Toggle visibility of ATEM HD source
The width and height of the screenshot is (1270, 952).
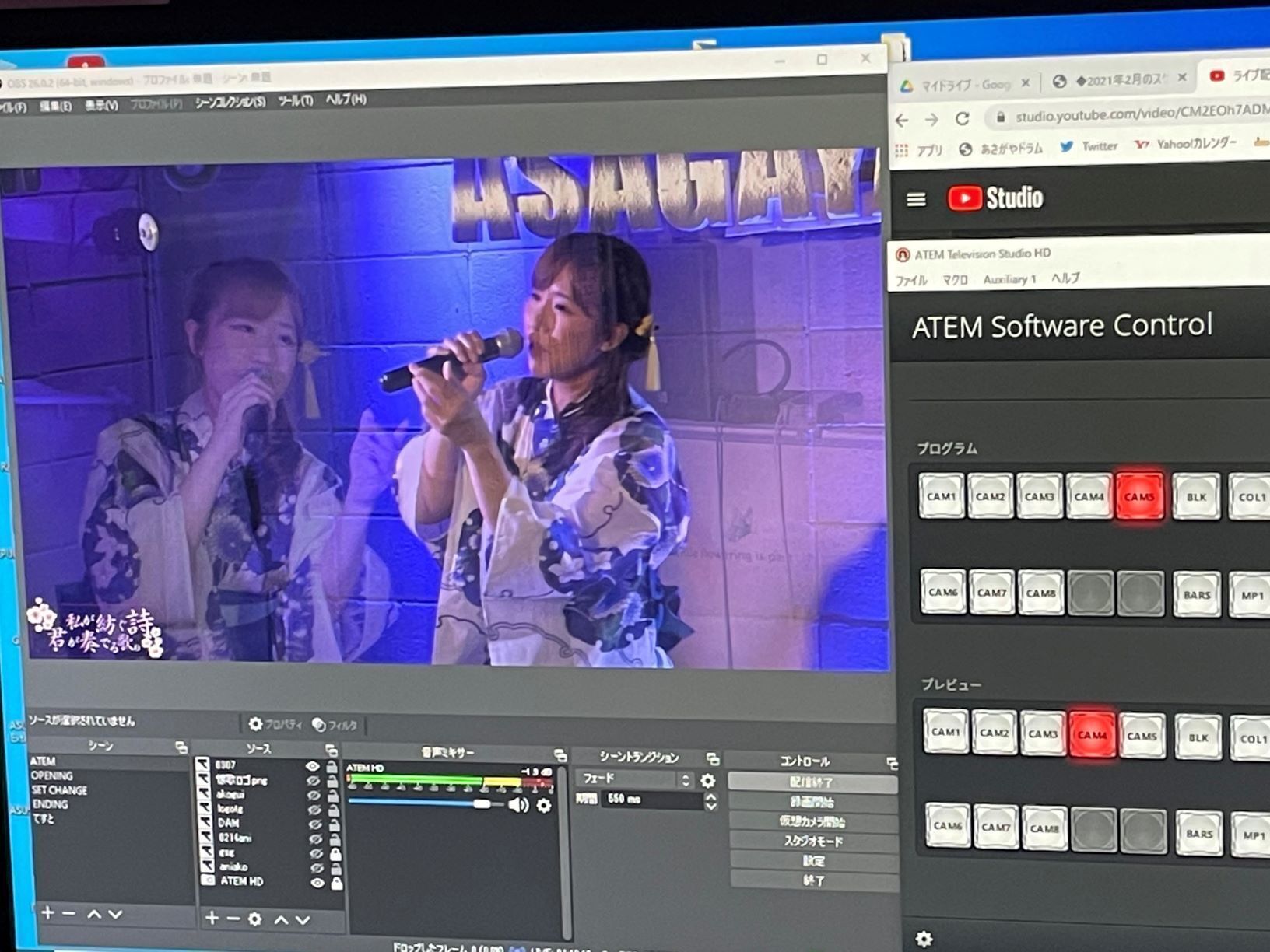click(x=317, y=883)
